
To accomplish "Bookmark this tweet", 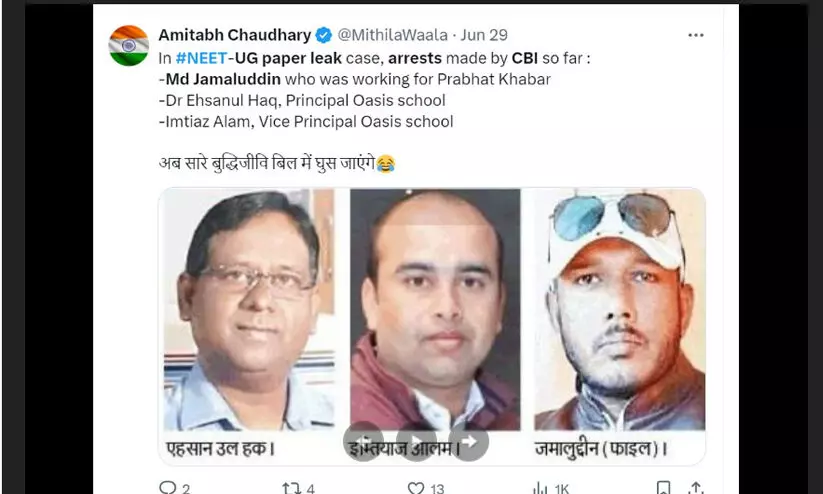I will [663, 488].
